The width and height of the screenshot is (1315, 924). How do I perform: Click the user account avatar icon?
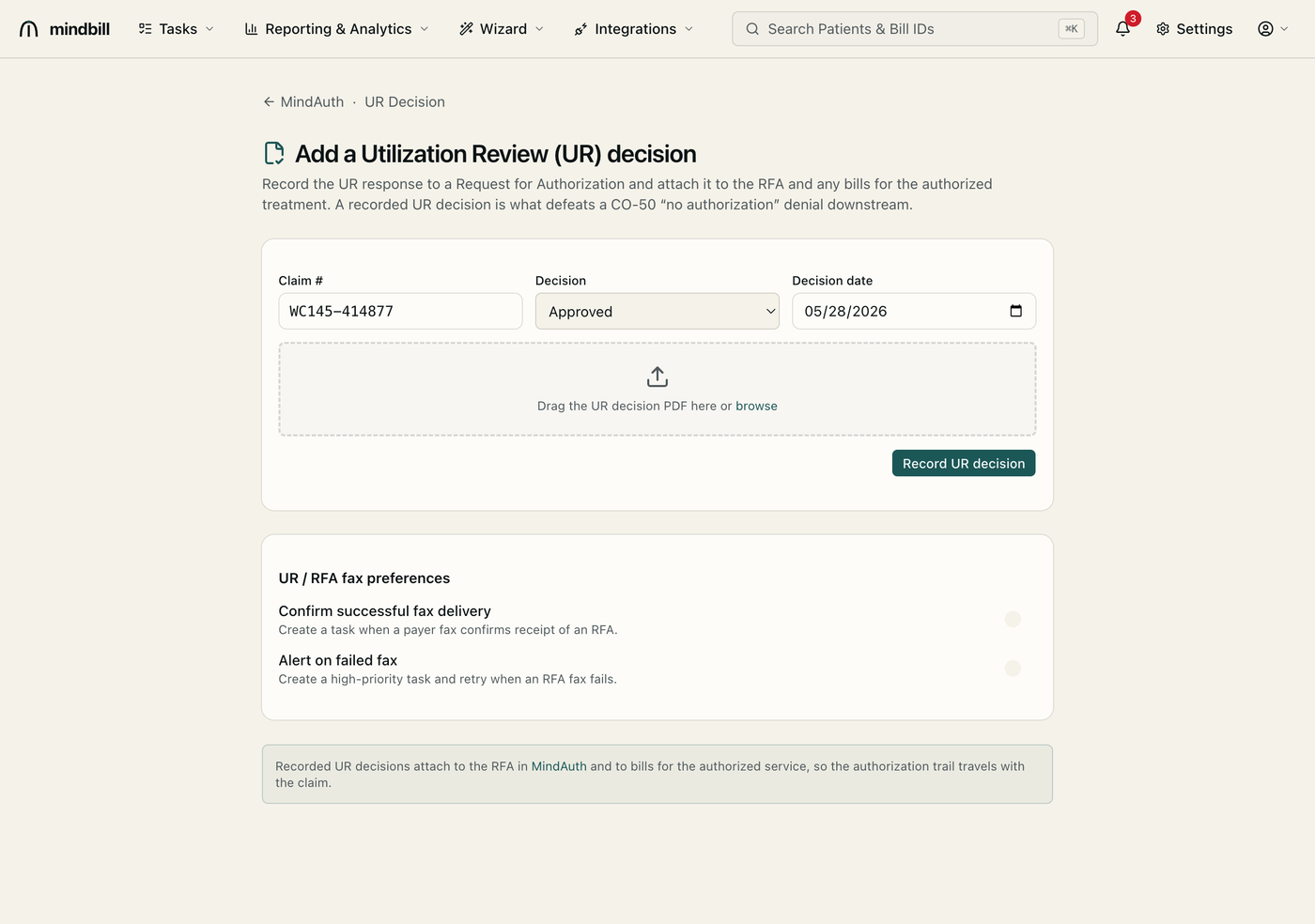[1265, 29]
